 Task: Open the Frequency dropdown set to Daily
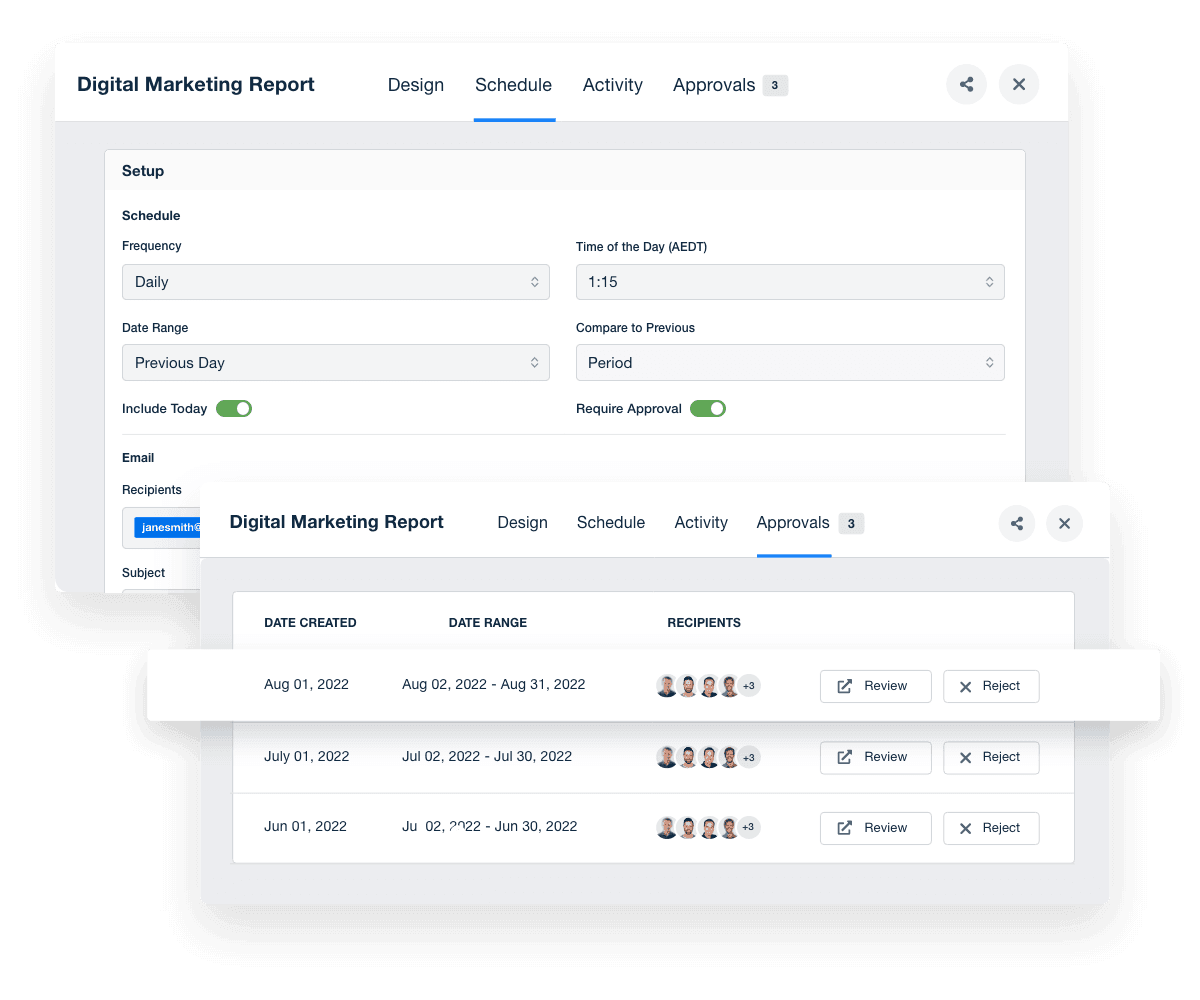coord(335,282)
